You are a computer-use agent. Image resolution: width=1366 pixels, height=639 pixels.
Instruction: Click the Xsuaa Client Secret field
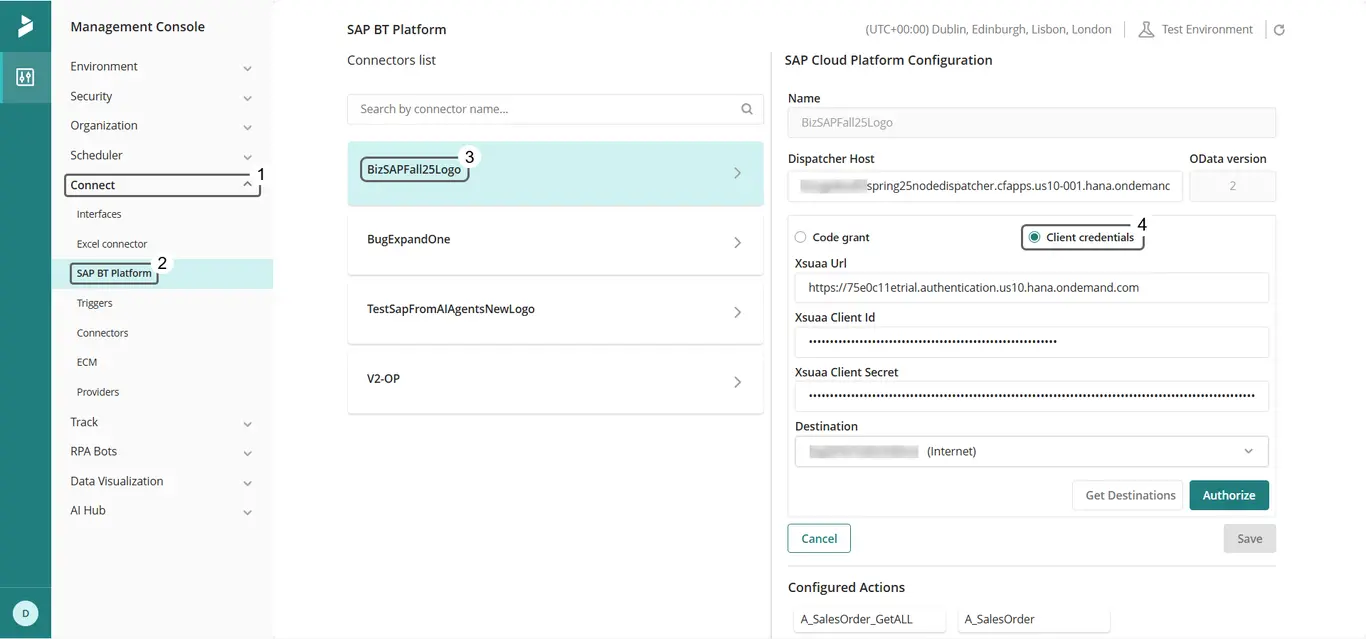pyautogui.click(x=1031, y=395)
